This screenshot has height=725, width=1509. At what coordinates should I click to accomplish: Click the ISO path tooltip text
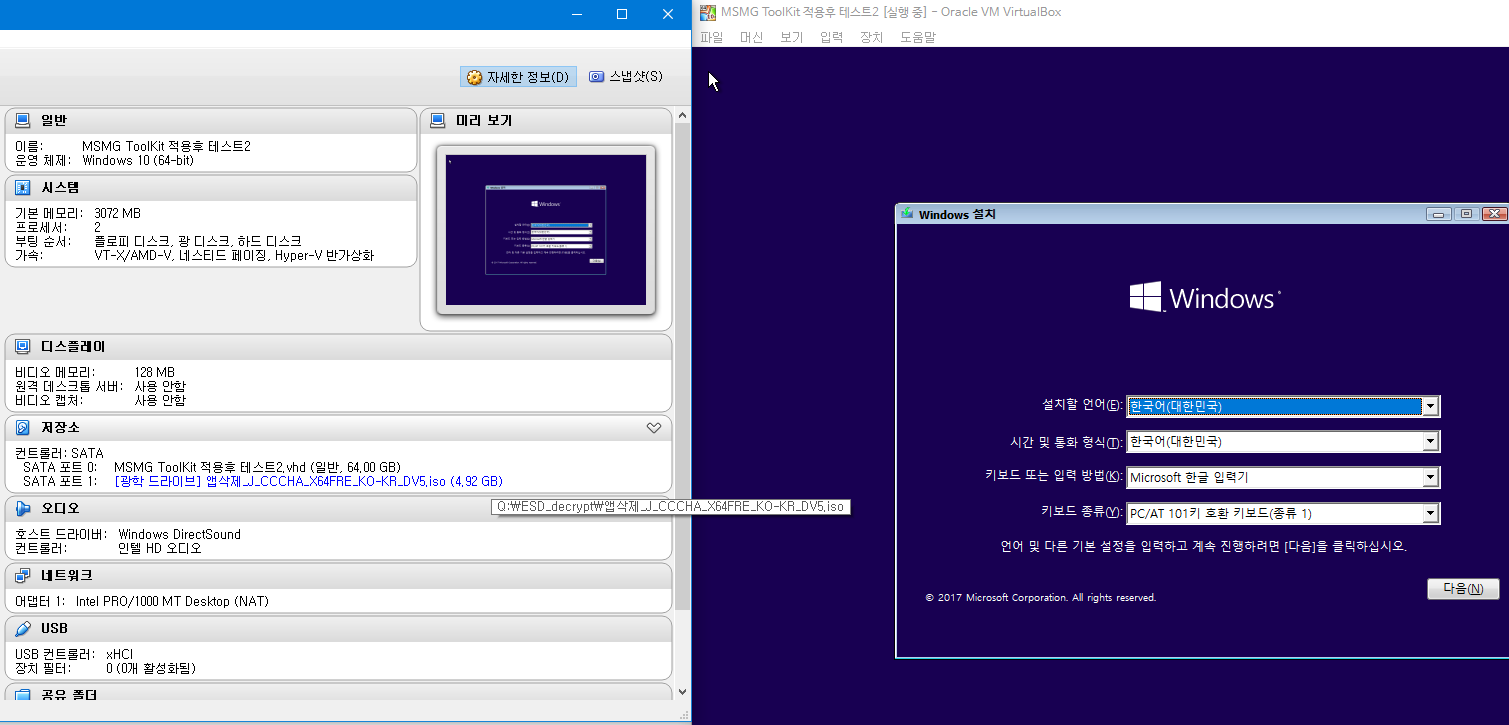[x=670, y=506]
